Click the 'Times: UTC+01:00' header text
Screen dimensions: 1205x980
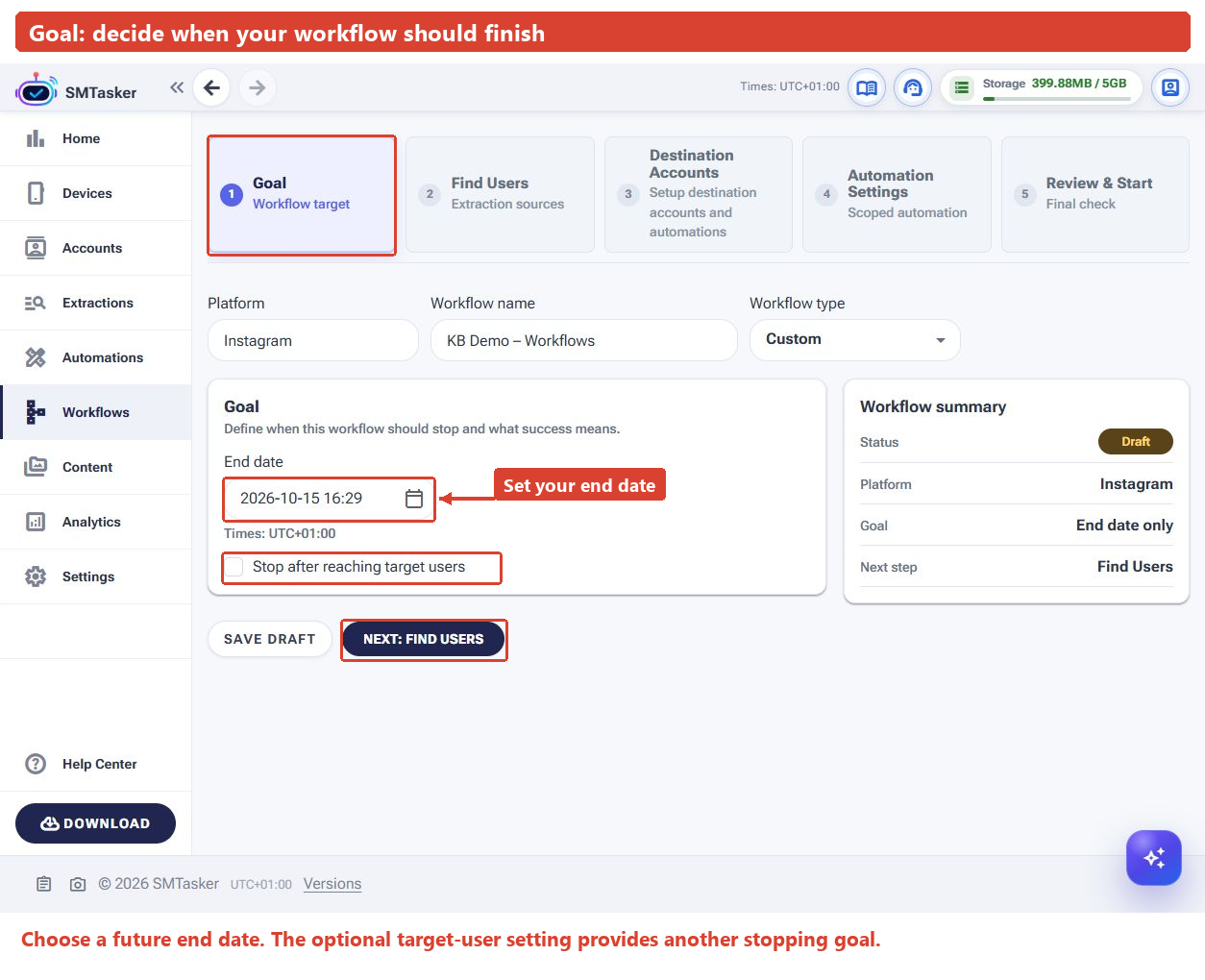click(x=790, y=86)
